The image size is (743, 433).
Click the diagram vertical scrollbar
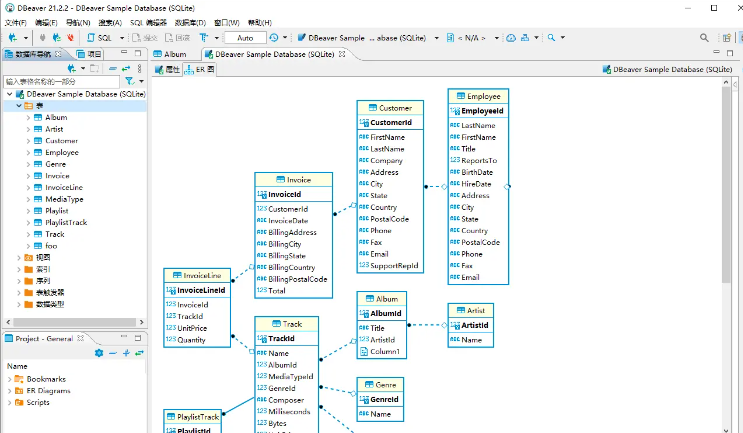726,185
